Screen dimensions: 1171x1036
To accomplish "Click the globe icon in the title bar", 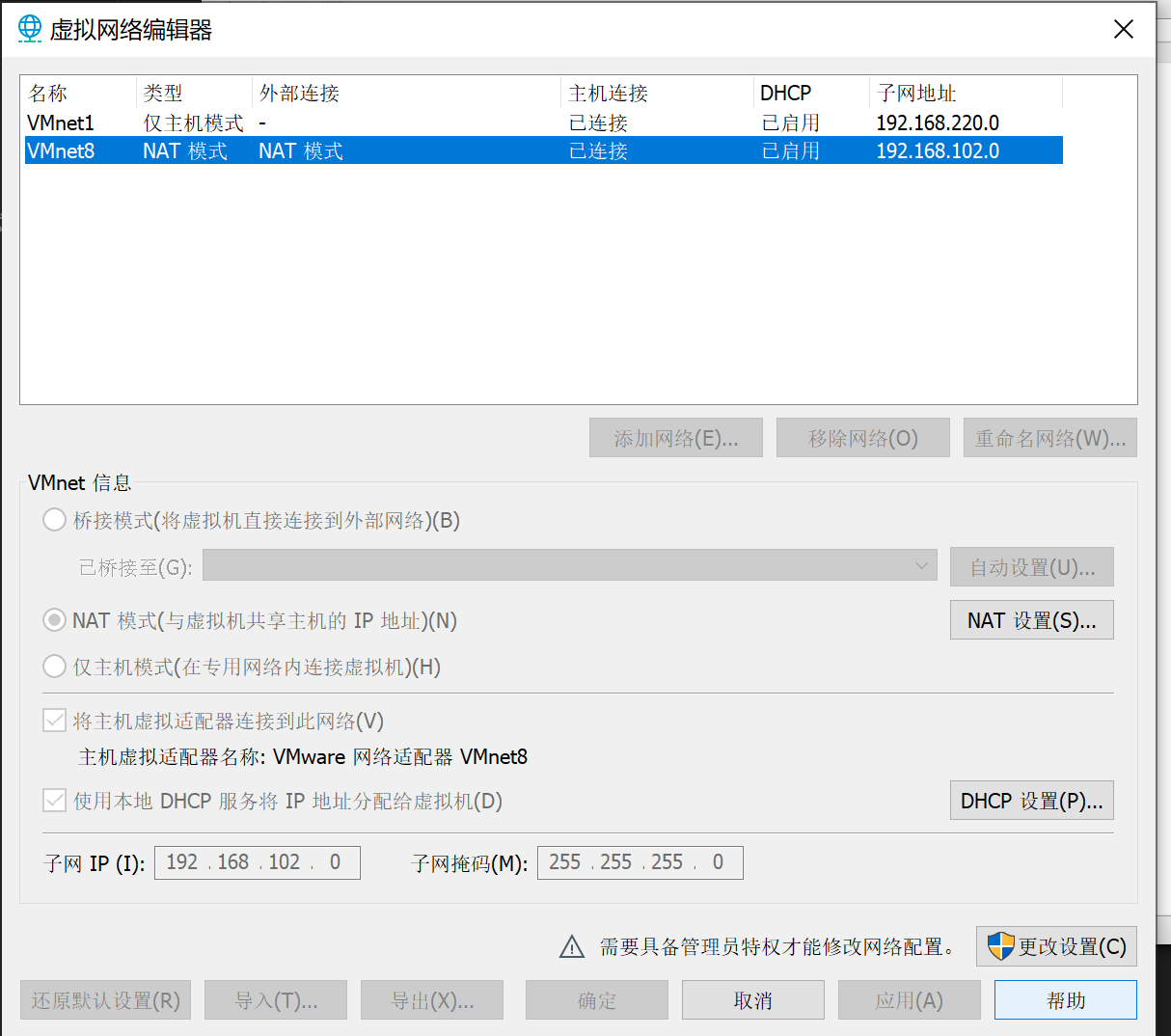I will [30, 29].
